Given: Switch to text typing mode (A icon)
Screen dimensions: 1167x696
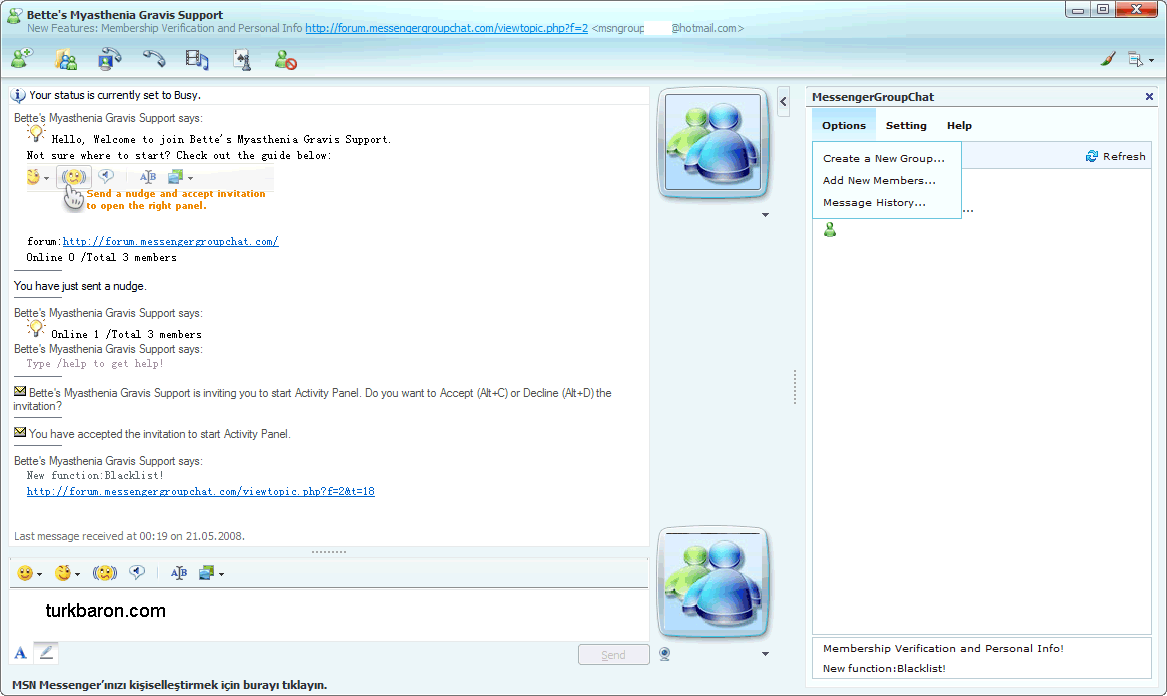Looking at the screenshot, I should coord(20,654).
